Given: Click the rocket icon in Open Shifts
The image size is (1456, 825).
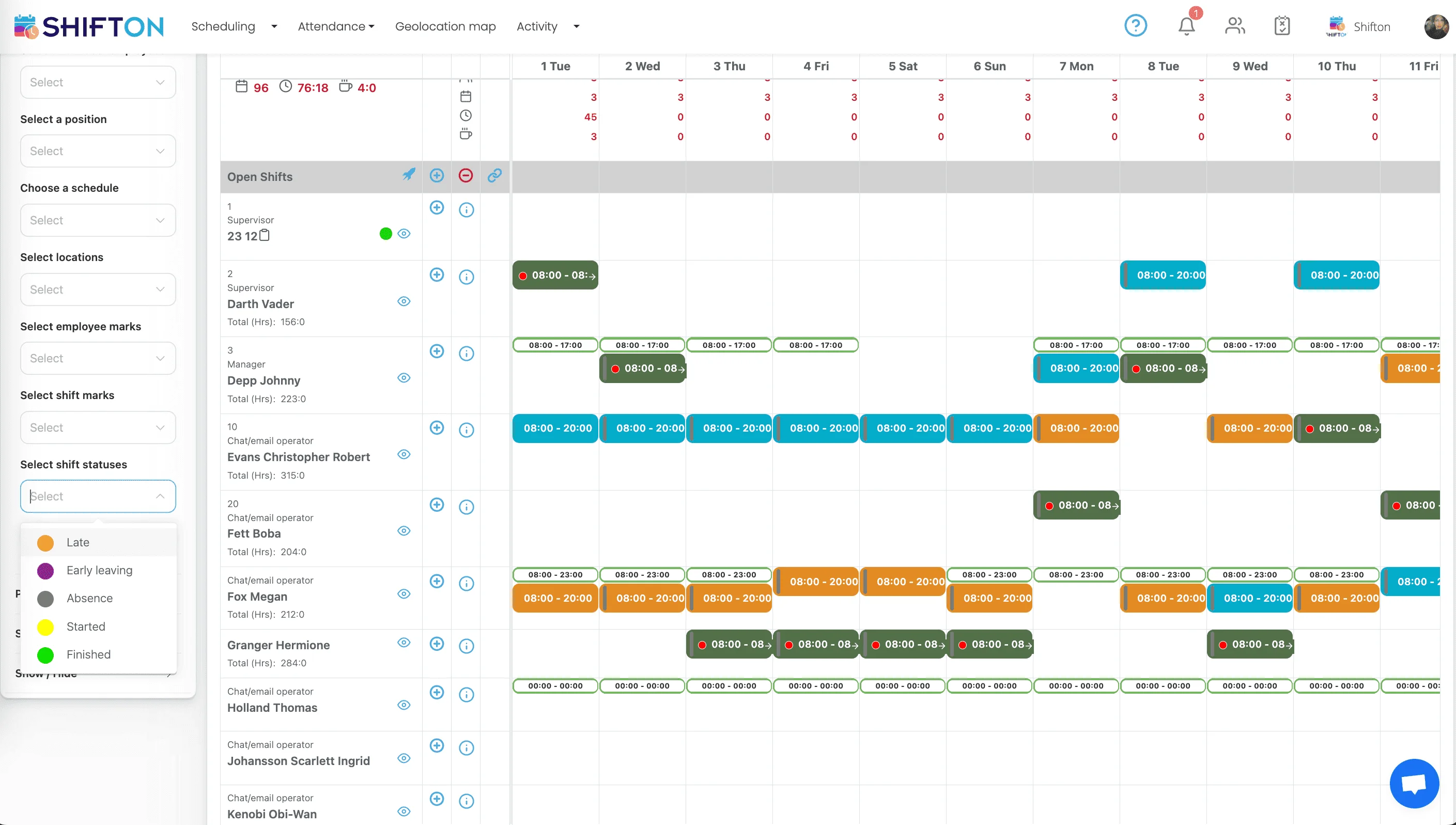Looking at the screenshot, I should (x=408, y=175).
